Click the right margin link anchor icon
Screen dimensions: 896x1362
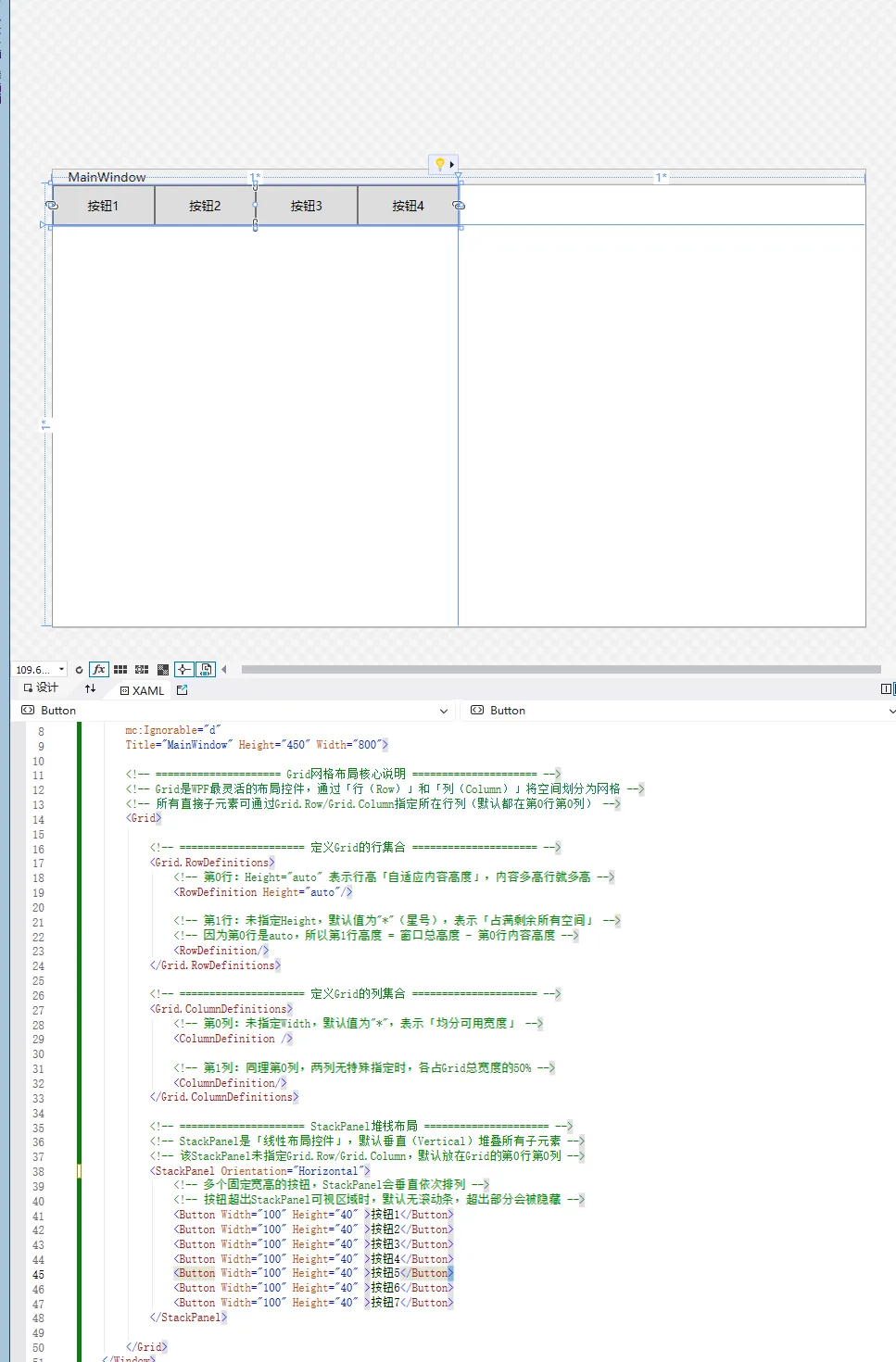pyautogui.click(x=459, y=205)
